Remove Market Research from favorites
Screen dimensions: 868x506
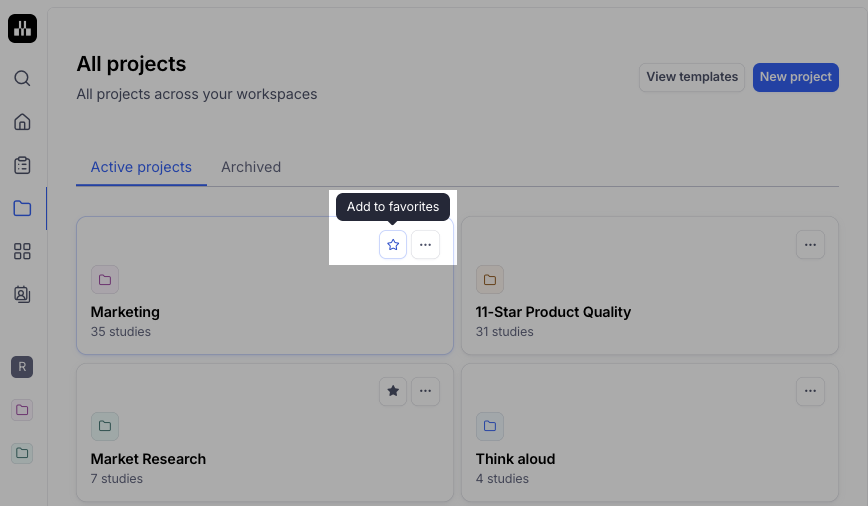click(393, 391)
